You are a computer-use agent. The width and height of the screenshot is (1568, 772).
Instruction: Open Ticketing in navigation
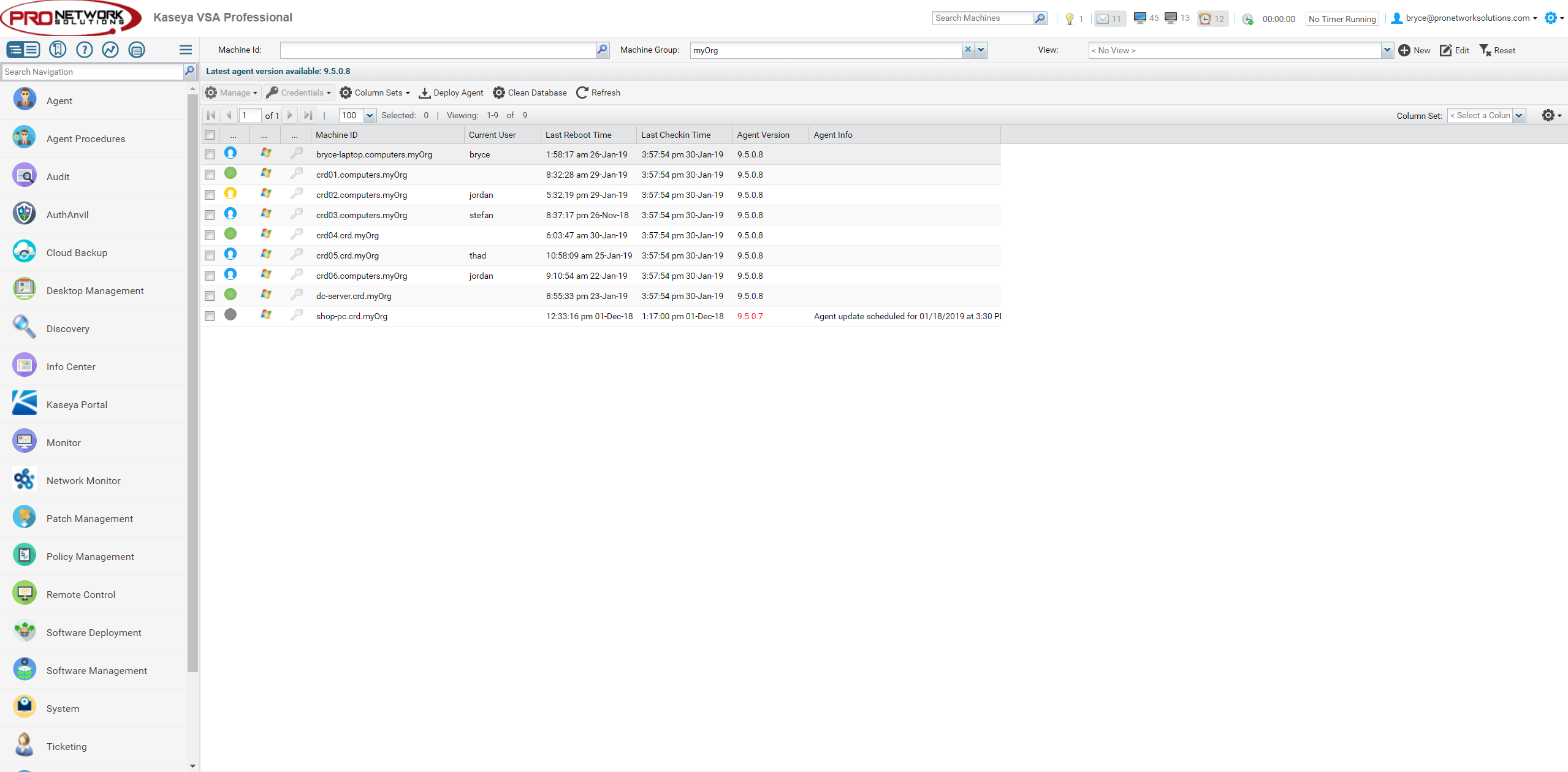(93, 746)
